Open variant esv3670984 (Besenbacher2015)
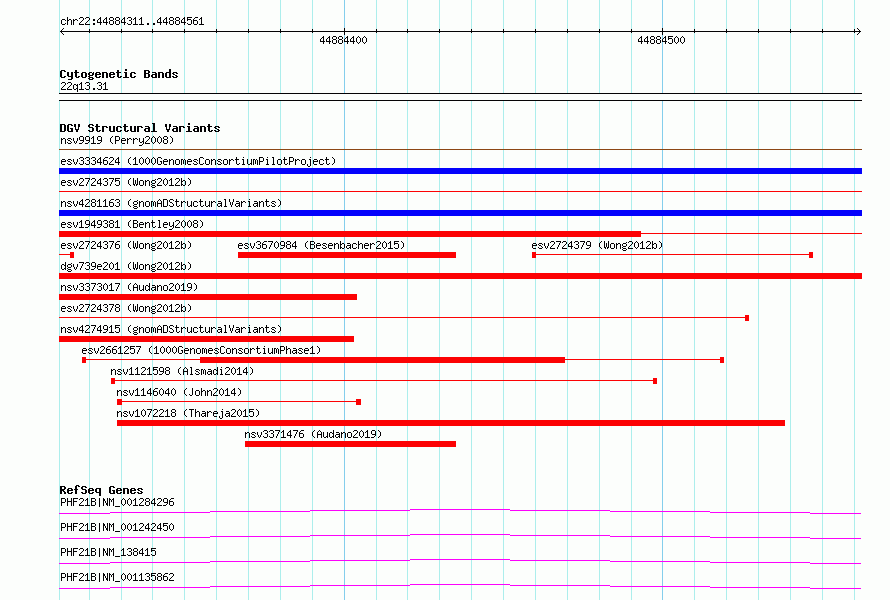 [321, 245]
